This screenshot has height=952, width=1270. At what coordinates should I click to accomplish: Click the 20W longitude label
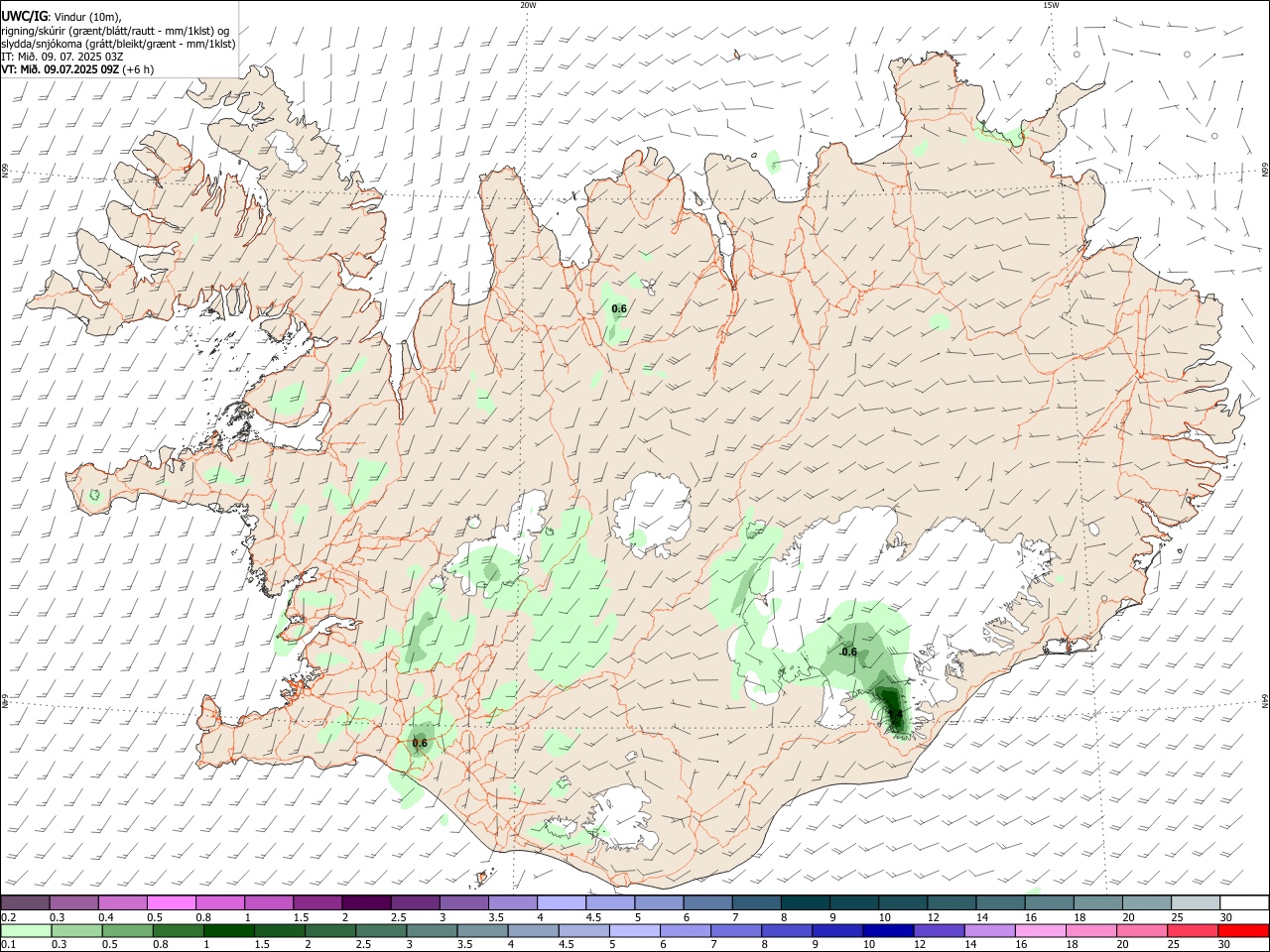528,5
